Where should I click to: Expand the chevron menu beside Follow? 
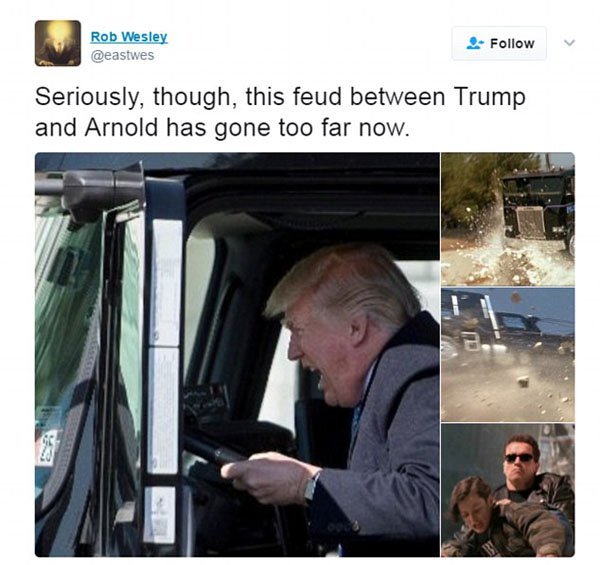point(569,43)
